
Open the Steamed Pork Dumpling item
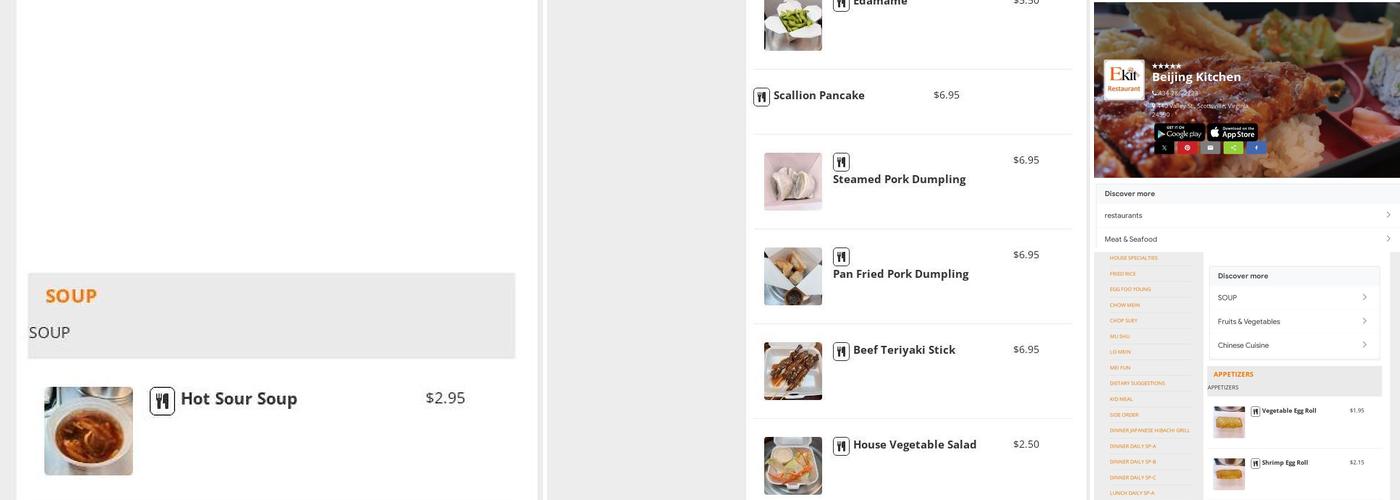pos(899,180)
